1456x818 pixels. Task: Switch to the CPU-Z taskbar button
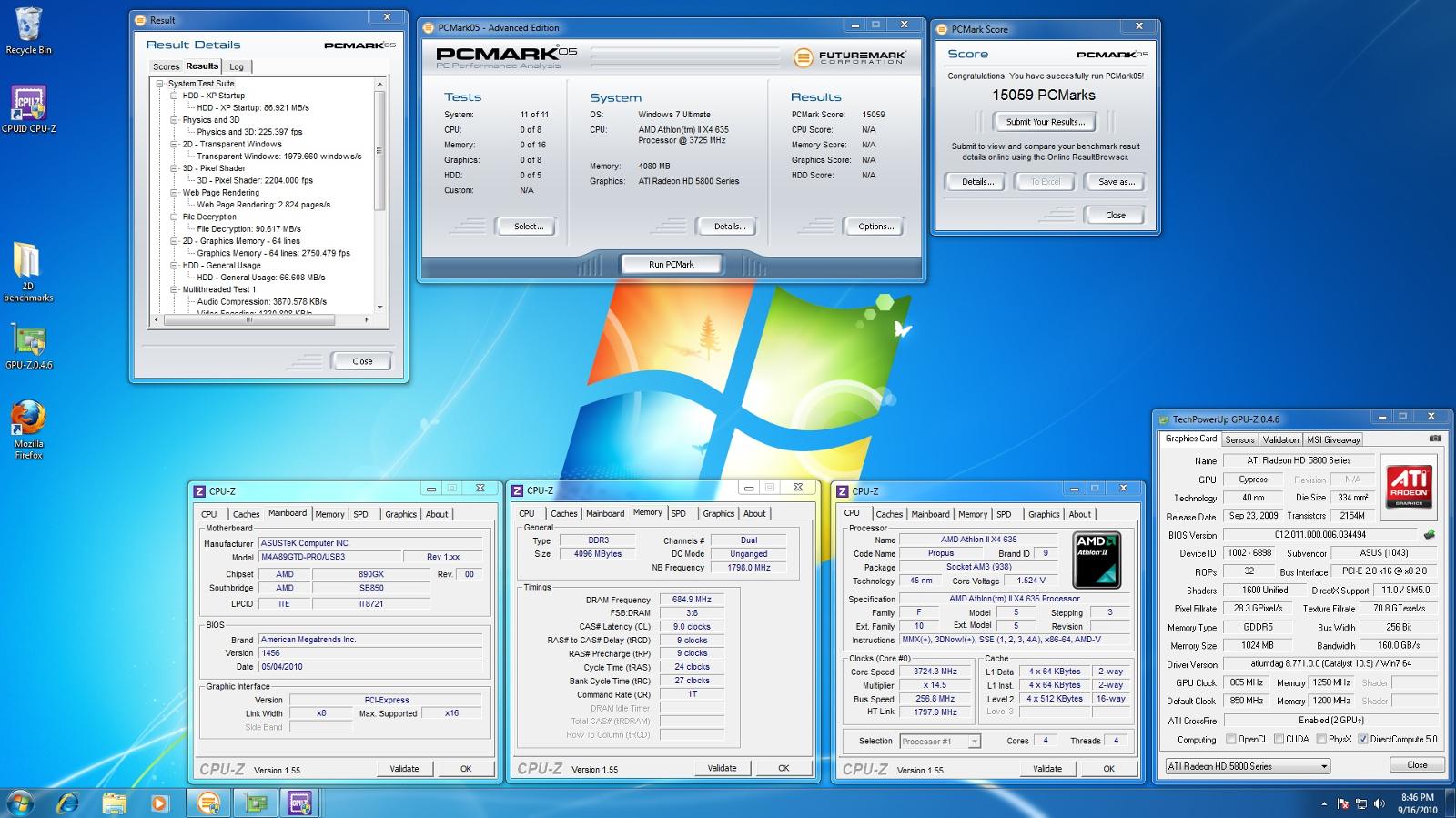299,803
